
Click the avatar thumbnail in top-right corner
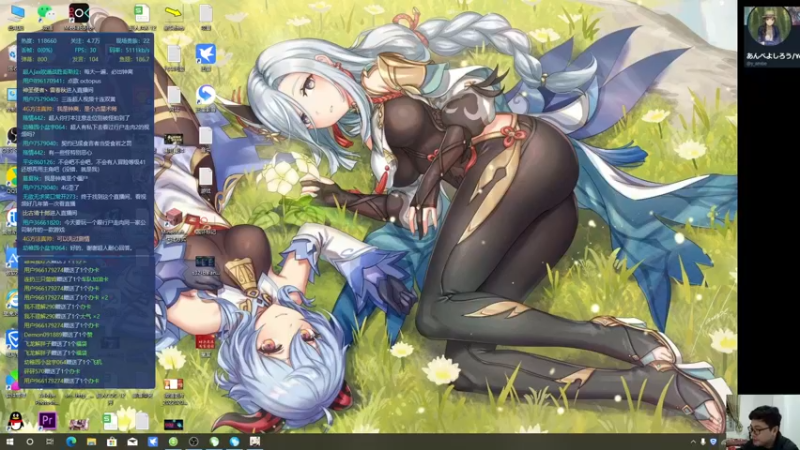tap(769, 26)
